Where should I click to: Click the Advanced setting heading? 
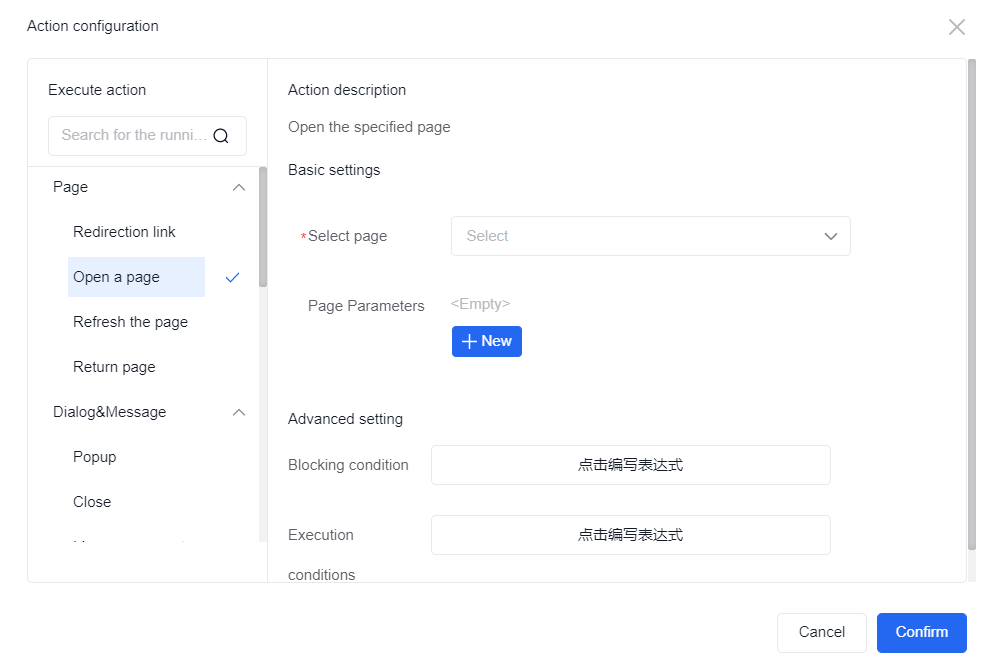(x=345, y=419)
